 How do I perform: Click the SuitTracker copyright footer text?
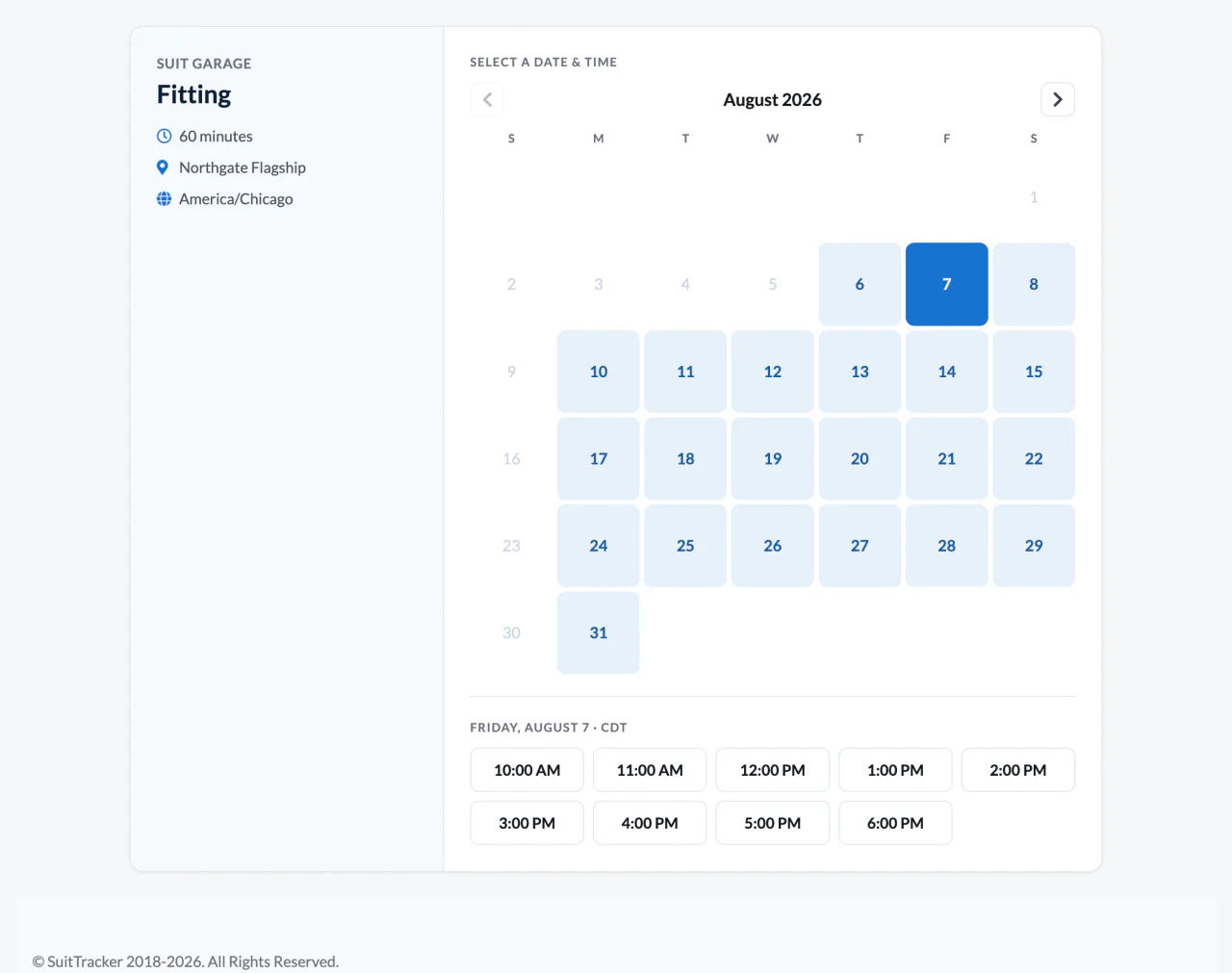[x=186, y=961]
